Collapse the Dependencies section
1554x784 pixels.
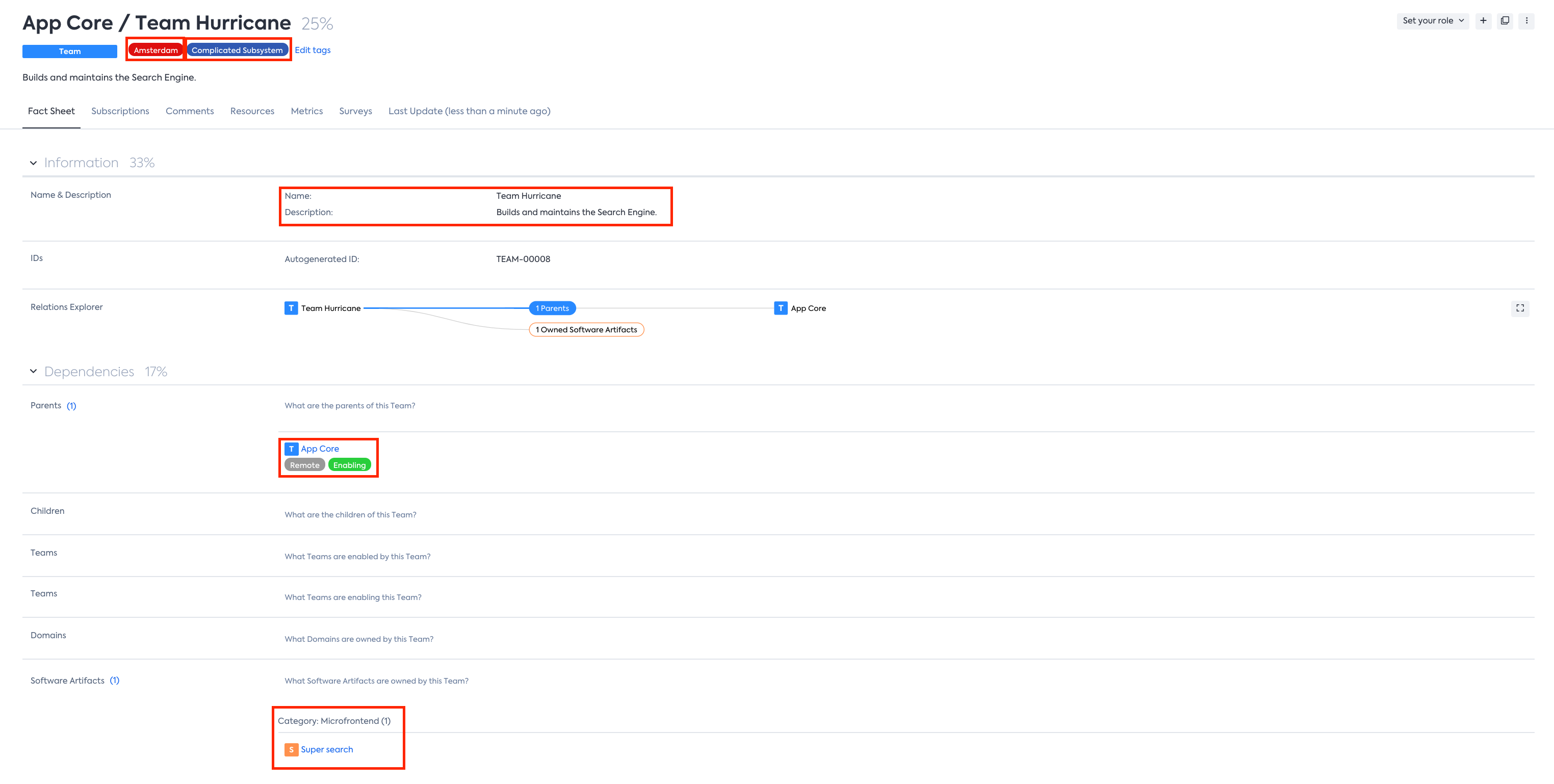33,372
